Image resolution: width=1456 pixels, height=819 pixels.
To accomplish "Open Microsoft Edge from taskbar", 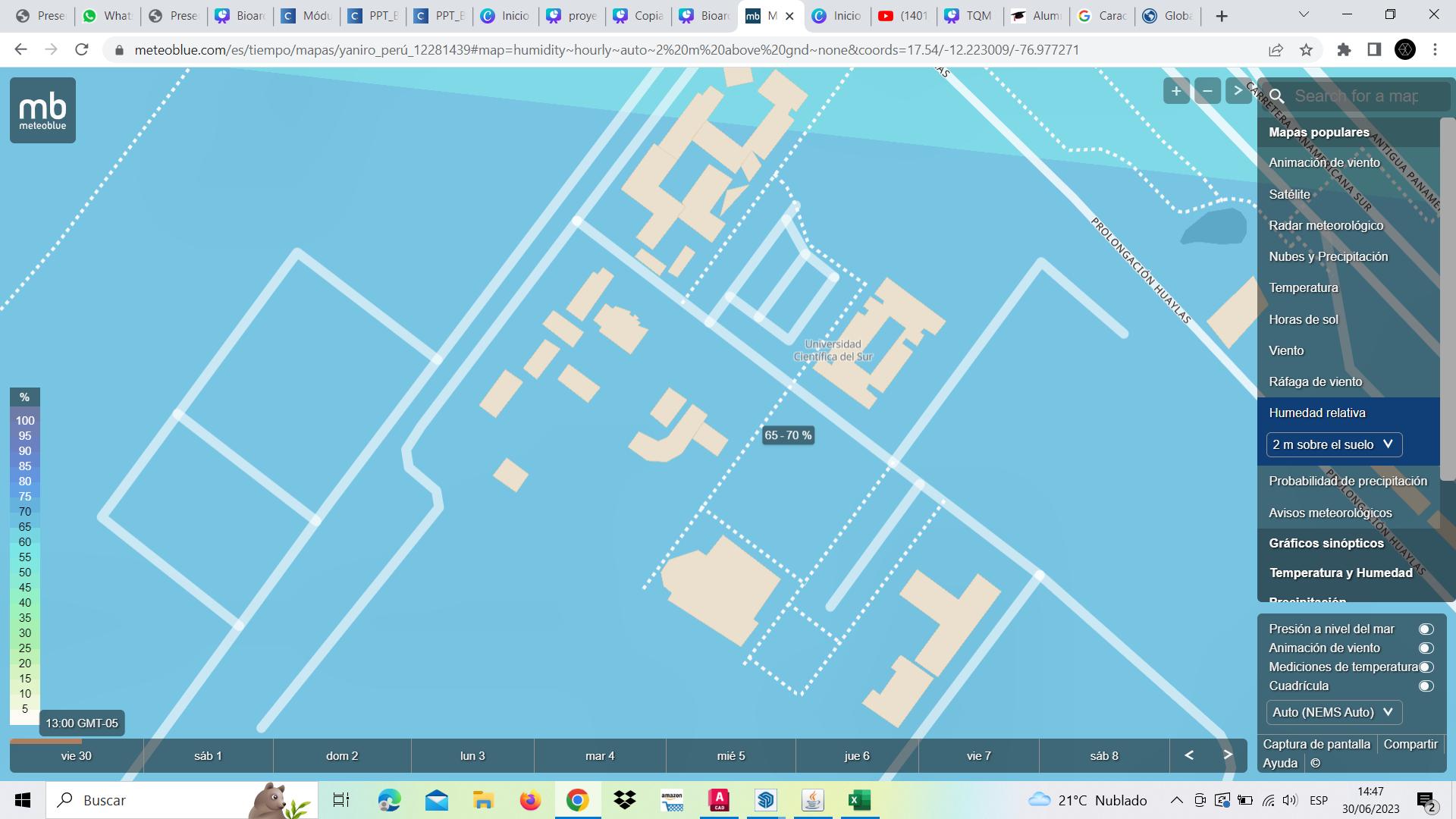I will pyautogui.click(x=389, y=800).
